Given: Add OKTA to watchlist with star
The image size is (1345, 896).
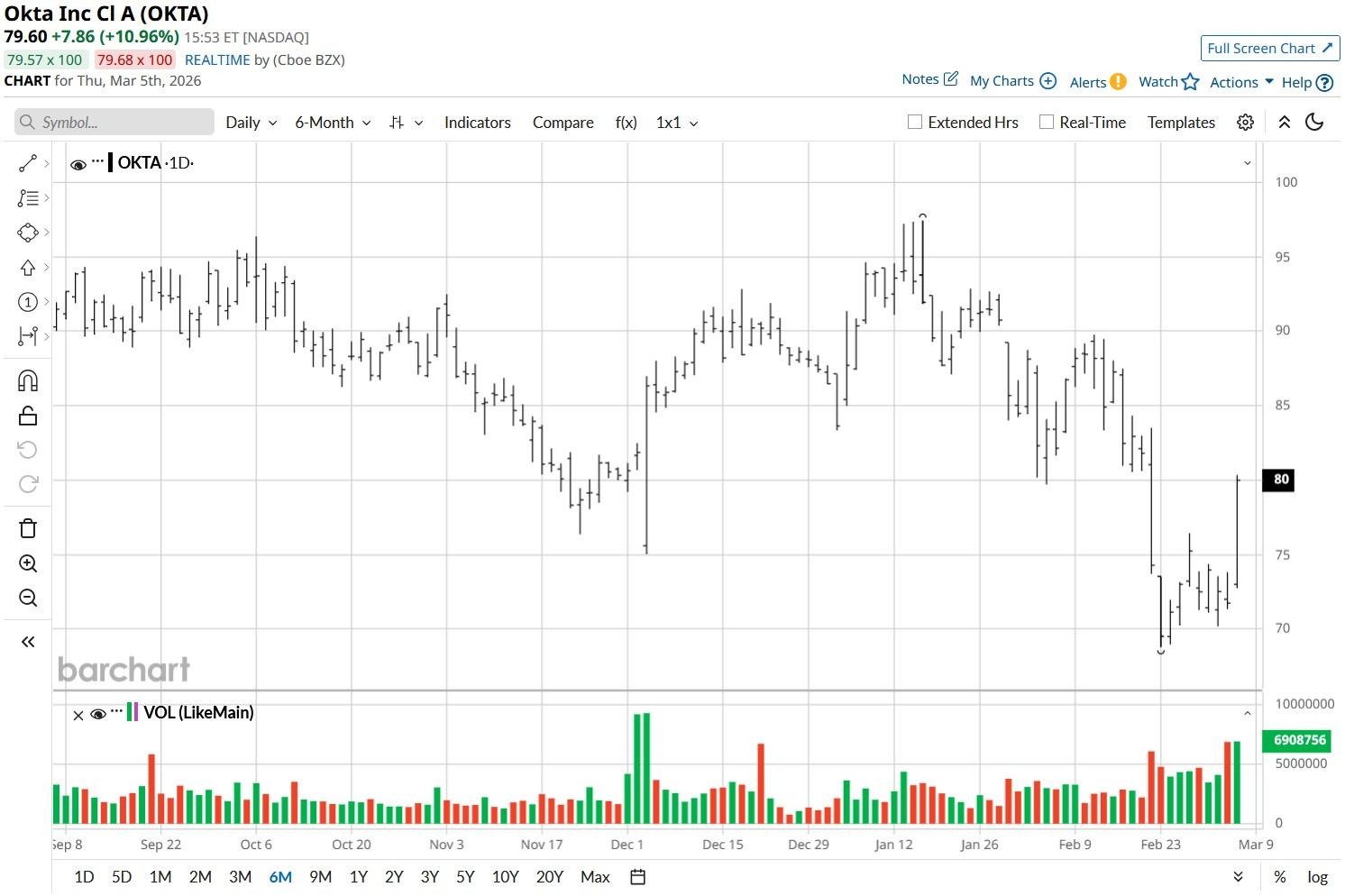Looking at the screenshot, I should [1191, 82].
